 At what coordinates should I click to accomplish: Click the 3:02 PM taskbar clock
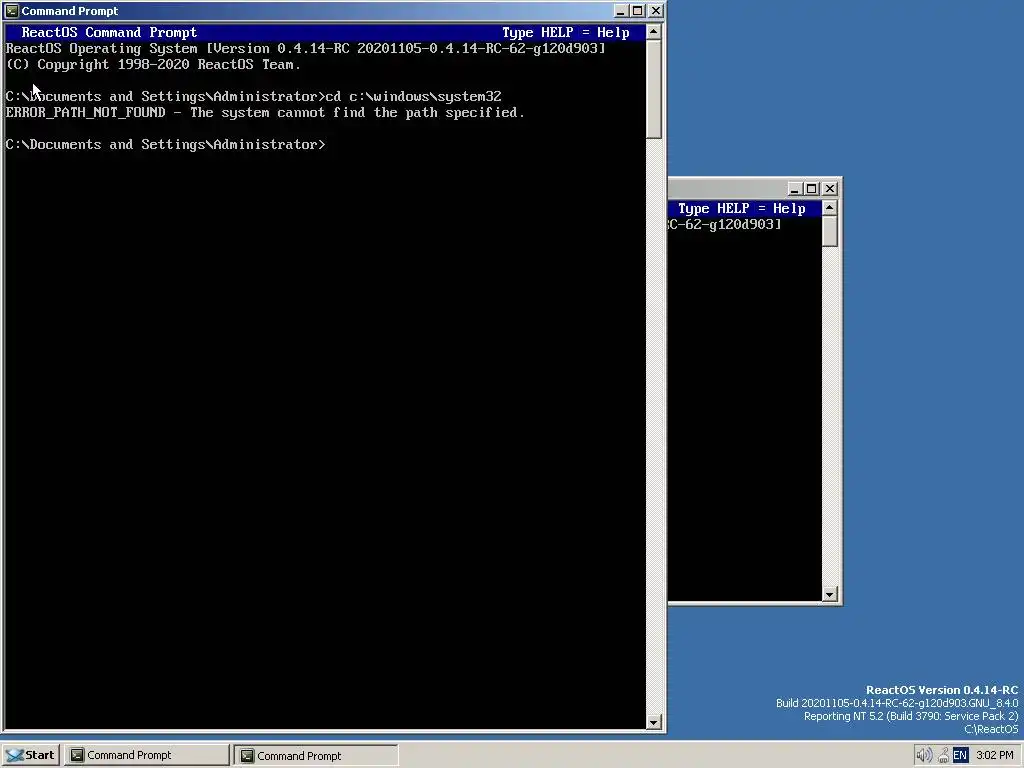(995, 755)
